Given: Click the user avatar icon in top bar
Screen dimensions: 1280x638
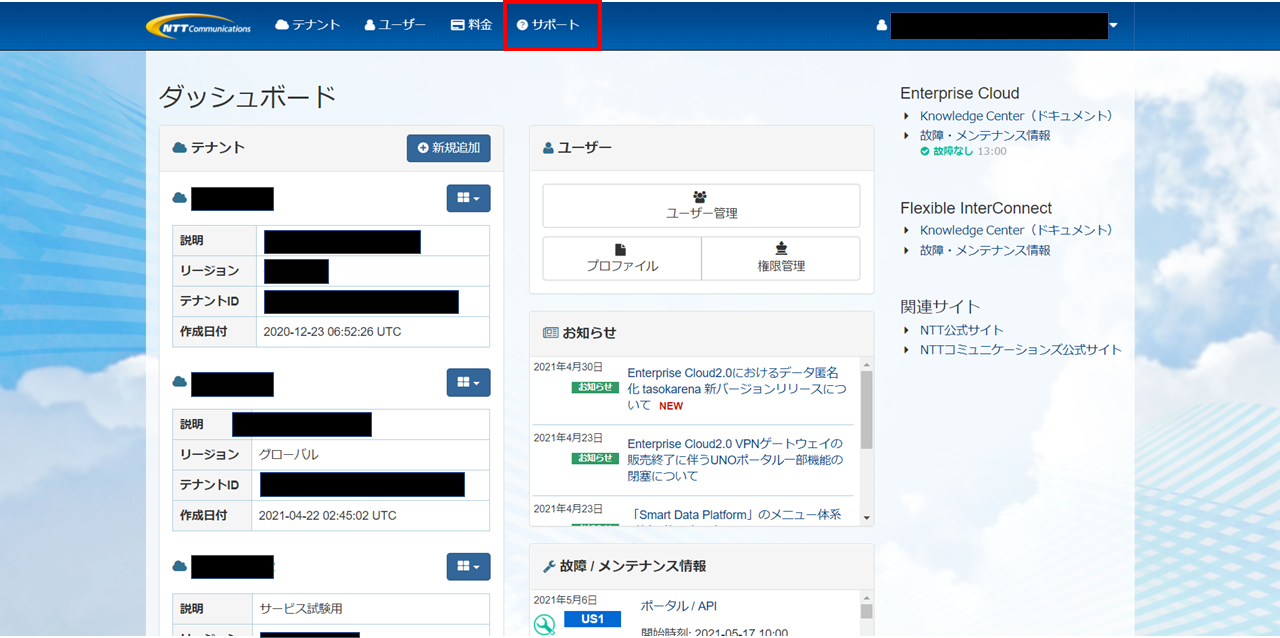Looking at the screenshot, I should (x=882, y=25).
